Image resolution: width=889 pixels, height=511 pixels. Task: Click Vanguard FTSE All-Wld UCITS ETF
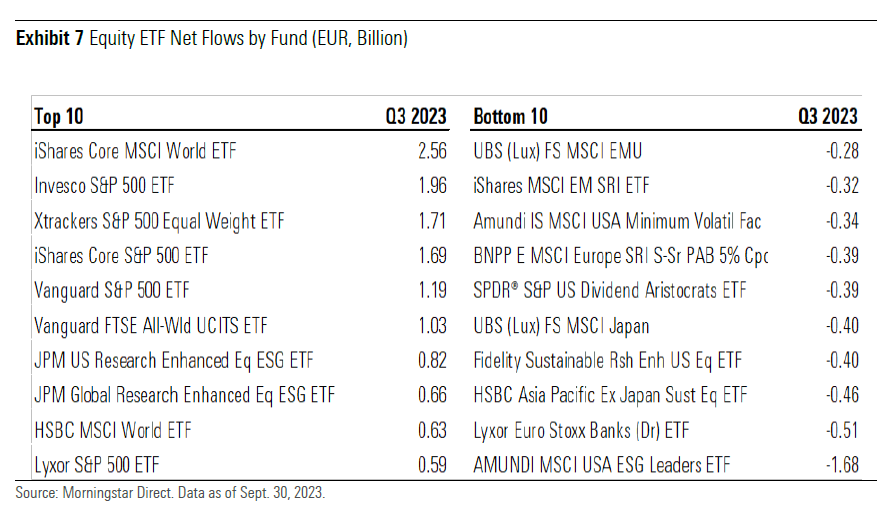click(150, 326)
